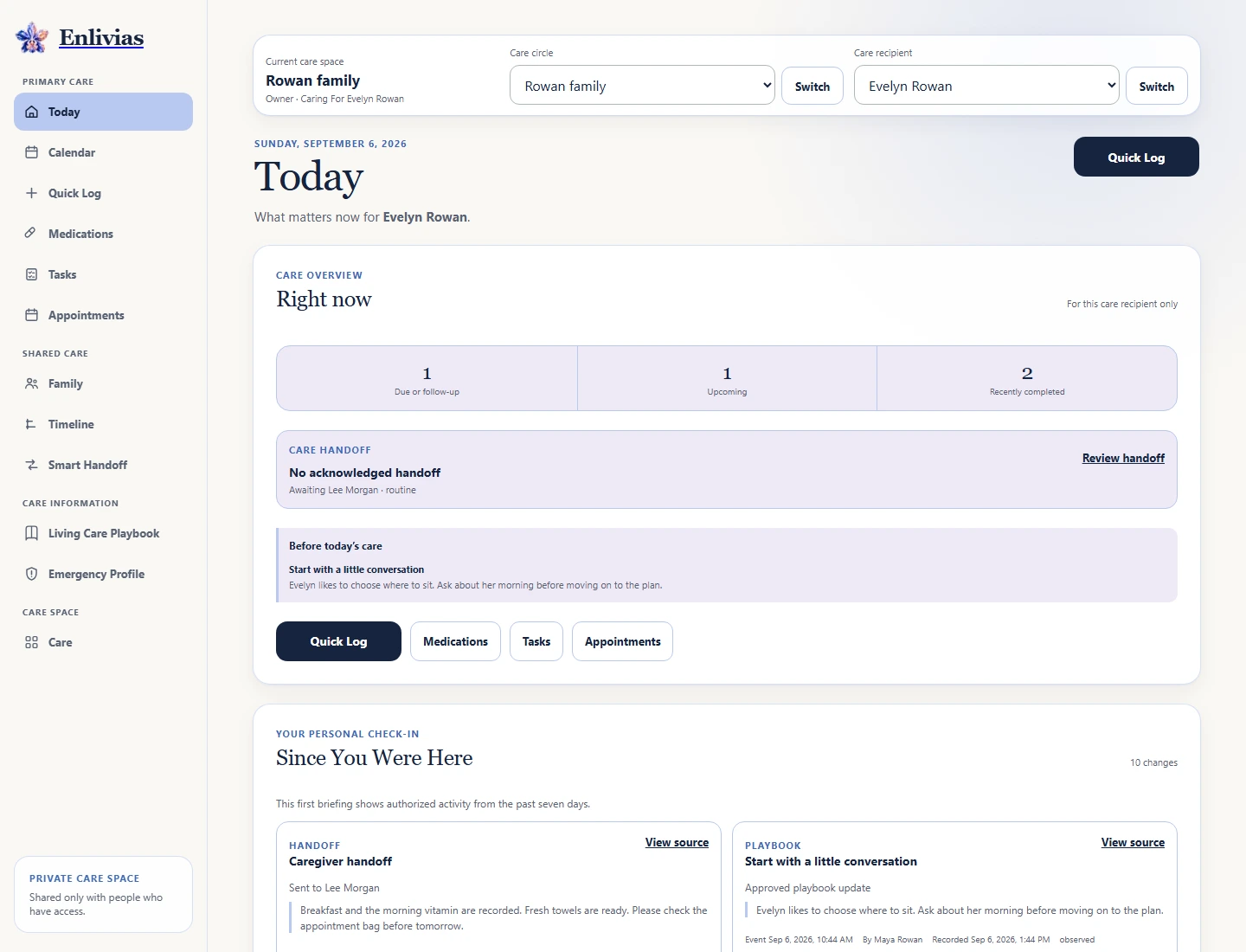Click View source on Playbook card
1246x952 pixels.
click(x=1133, y=842)
